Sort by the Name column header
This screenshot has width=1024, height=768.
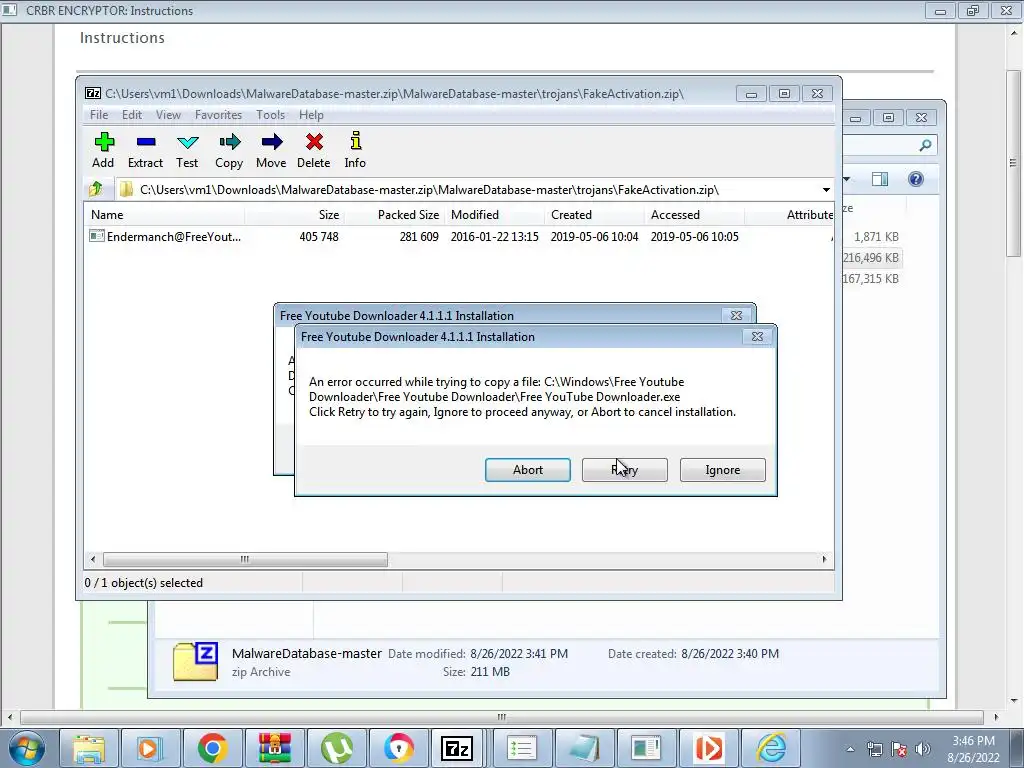(x=165, y=215)
